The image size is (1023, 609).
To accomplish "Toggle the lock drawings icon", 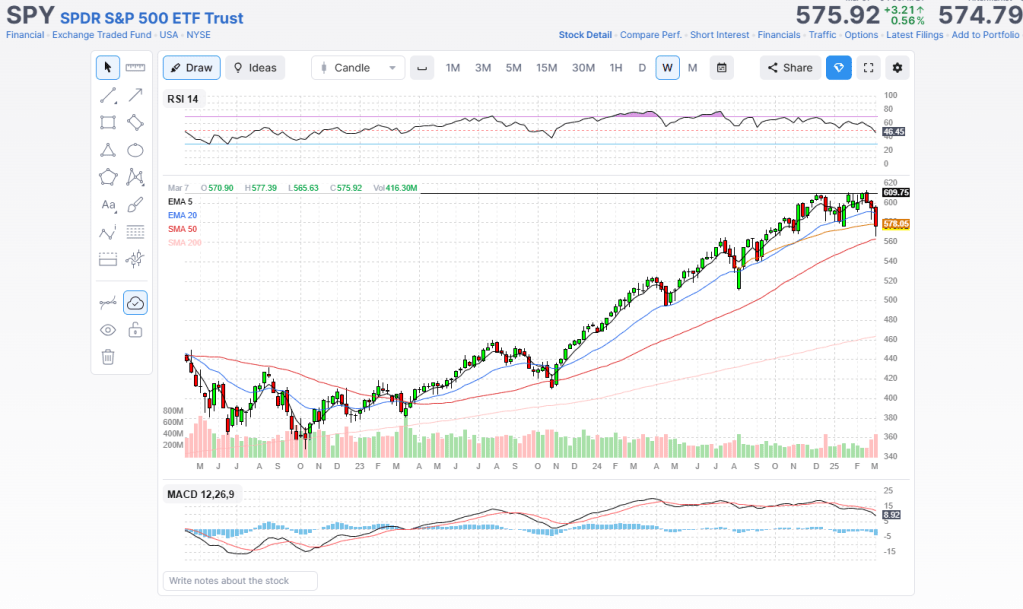I will [x=135, y=330].
